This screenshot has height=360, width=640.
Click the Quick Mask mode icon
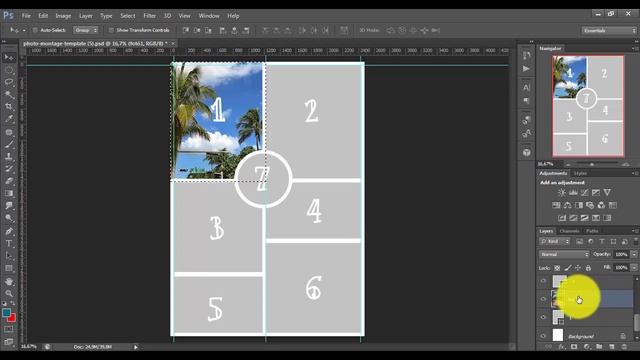click(9, 329)
